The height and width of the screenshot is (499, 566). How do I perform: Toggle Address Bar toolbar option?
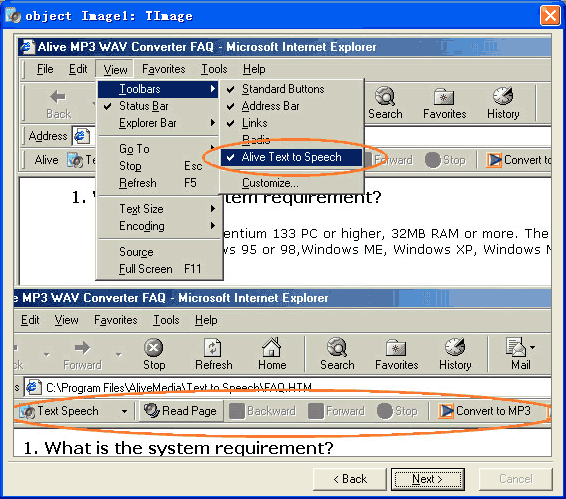point(292,106)
